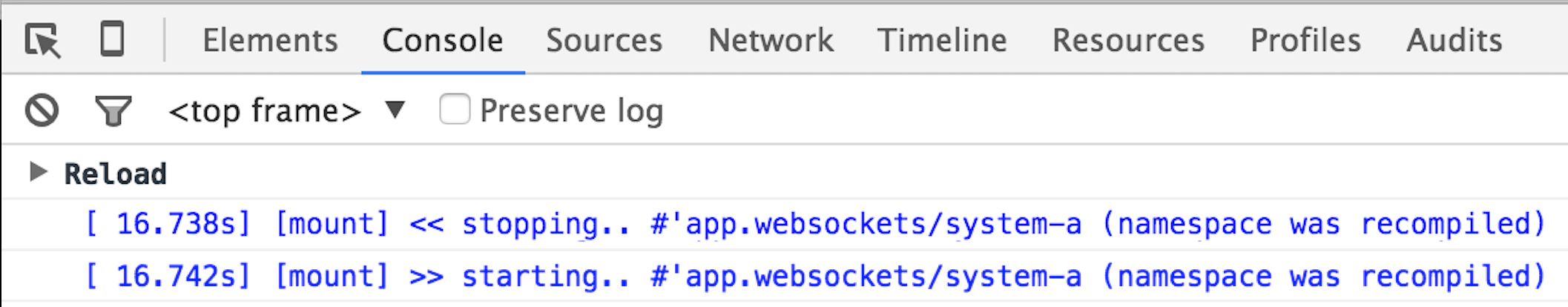1568x307 pixels.
Task: Select the 16.738s stopping log message
Action: pos(814,224)
